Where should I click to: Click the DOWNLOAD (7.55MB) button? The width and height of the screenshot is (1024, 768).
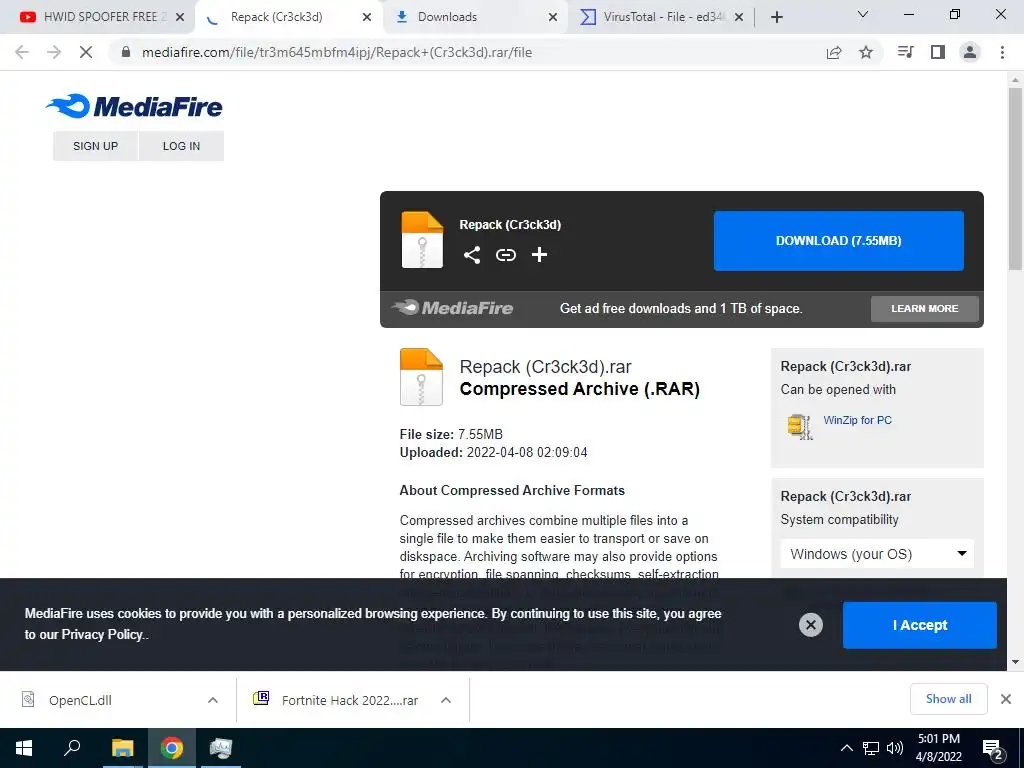839,240
